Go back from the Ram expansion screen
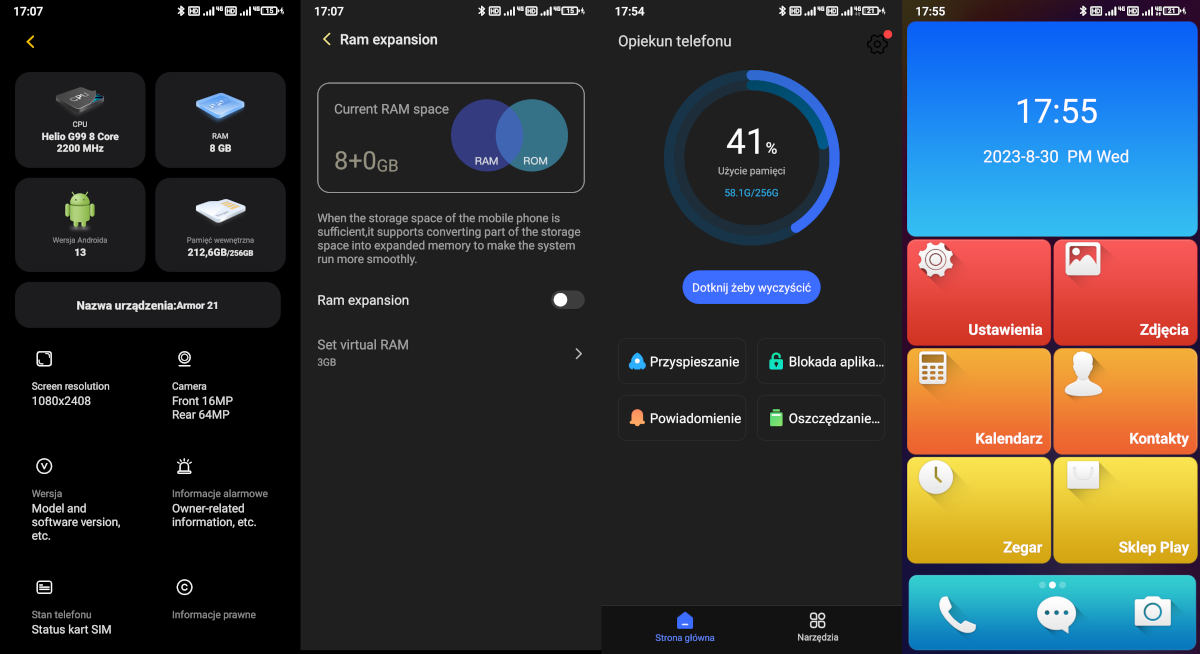1200x654 pixels. pos(326,40)
